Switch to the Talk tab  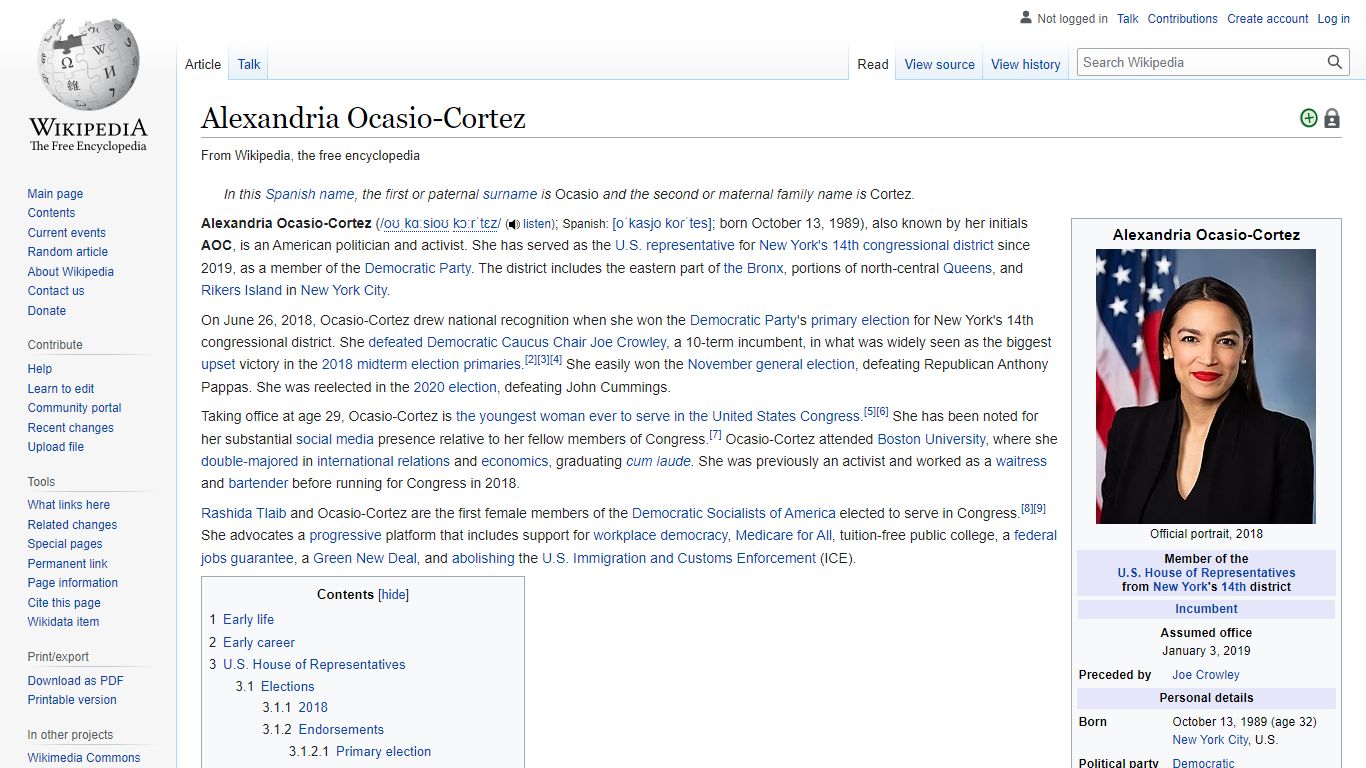point(249,64)
